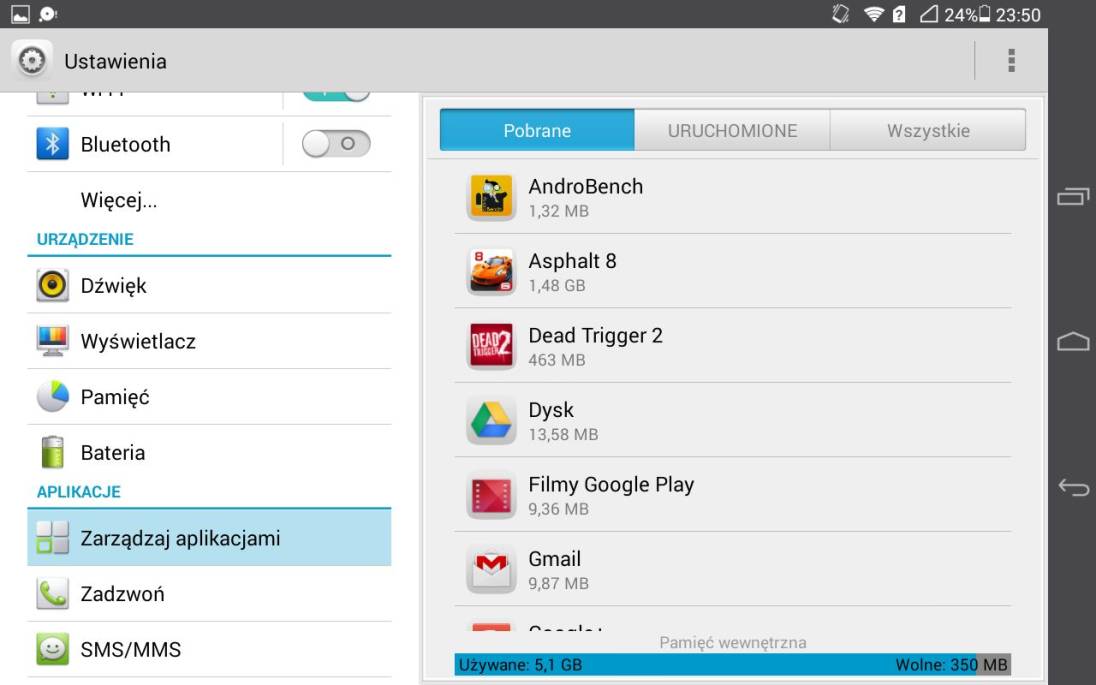Tap the 463 MB size text
This screenshot has width=1096, height=685.
pos(557,360)
